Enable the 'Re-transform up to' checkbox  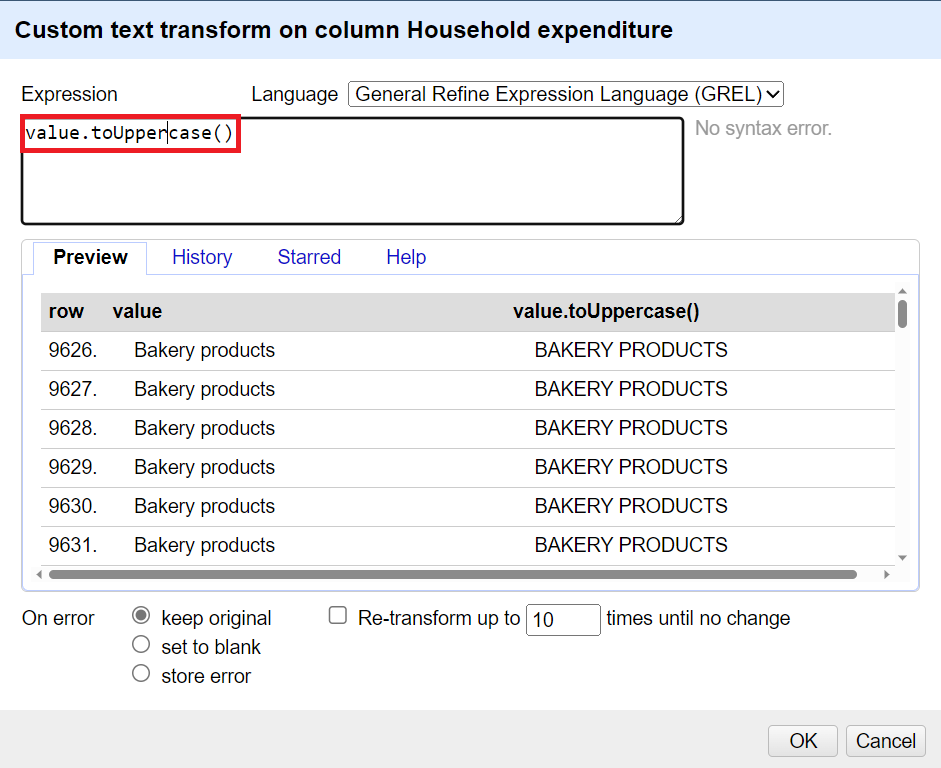(337, 615)
